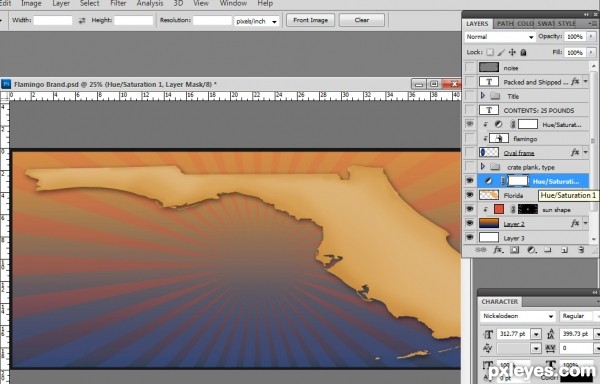Click the lock all padlock icon

(x=523, y=52)
